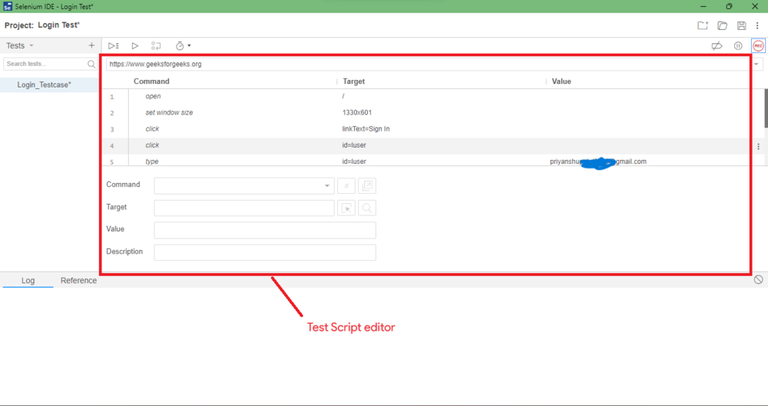Open project more options menu
The image size is (768, 406).
757,25
